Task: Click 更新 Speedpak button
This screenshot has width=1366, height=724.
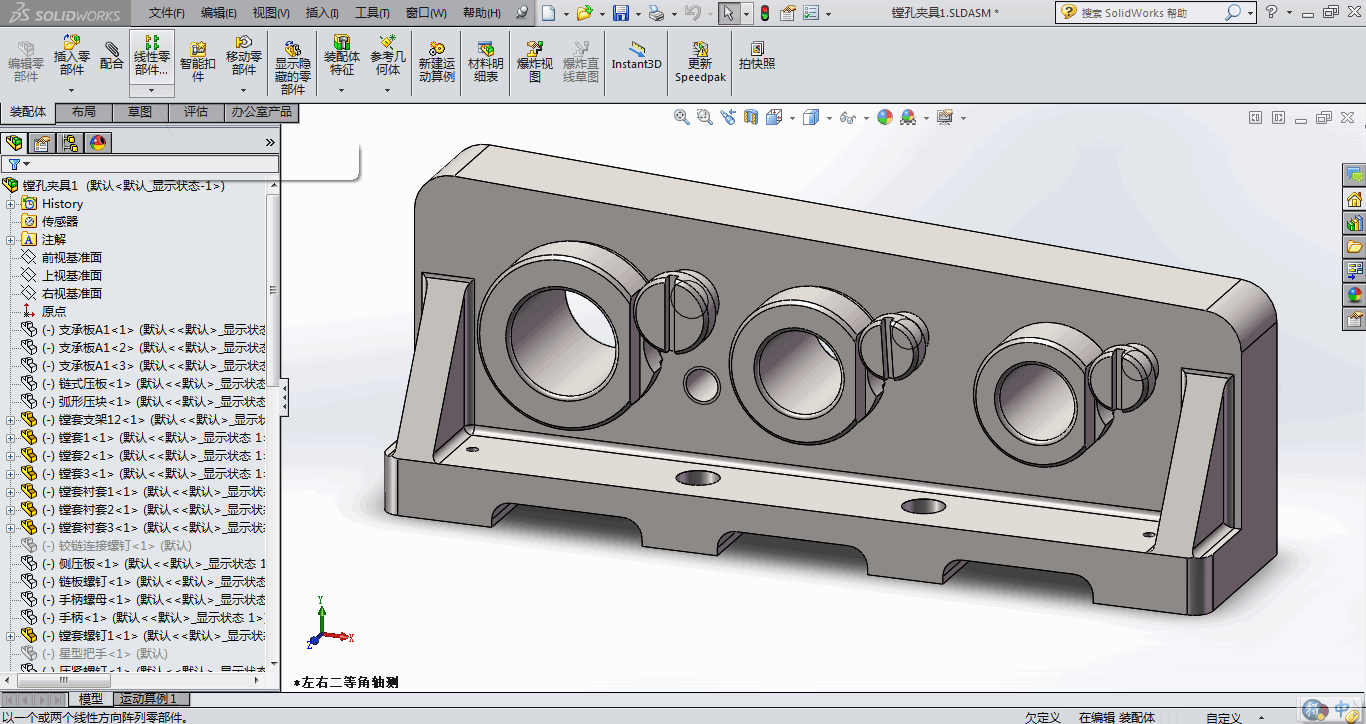Action: [700, 62]
